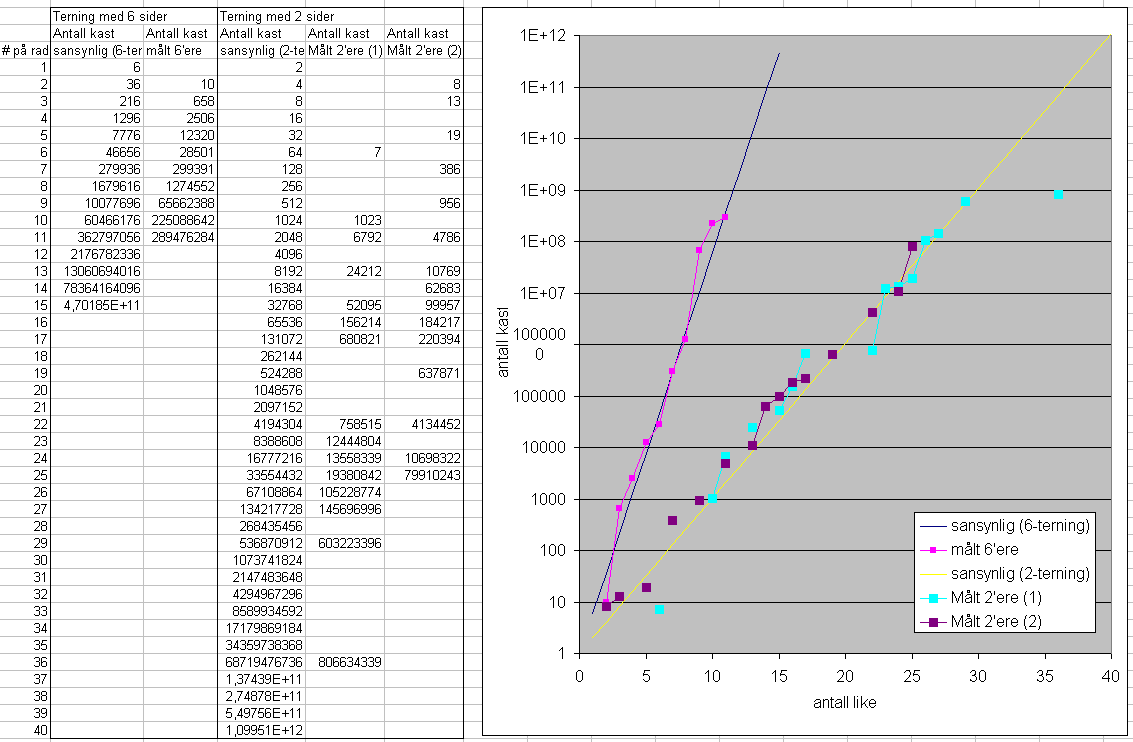Click cell containing 268435456
1133x742 pixels.
262,526
